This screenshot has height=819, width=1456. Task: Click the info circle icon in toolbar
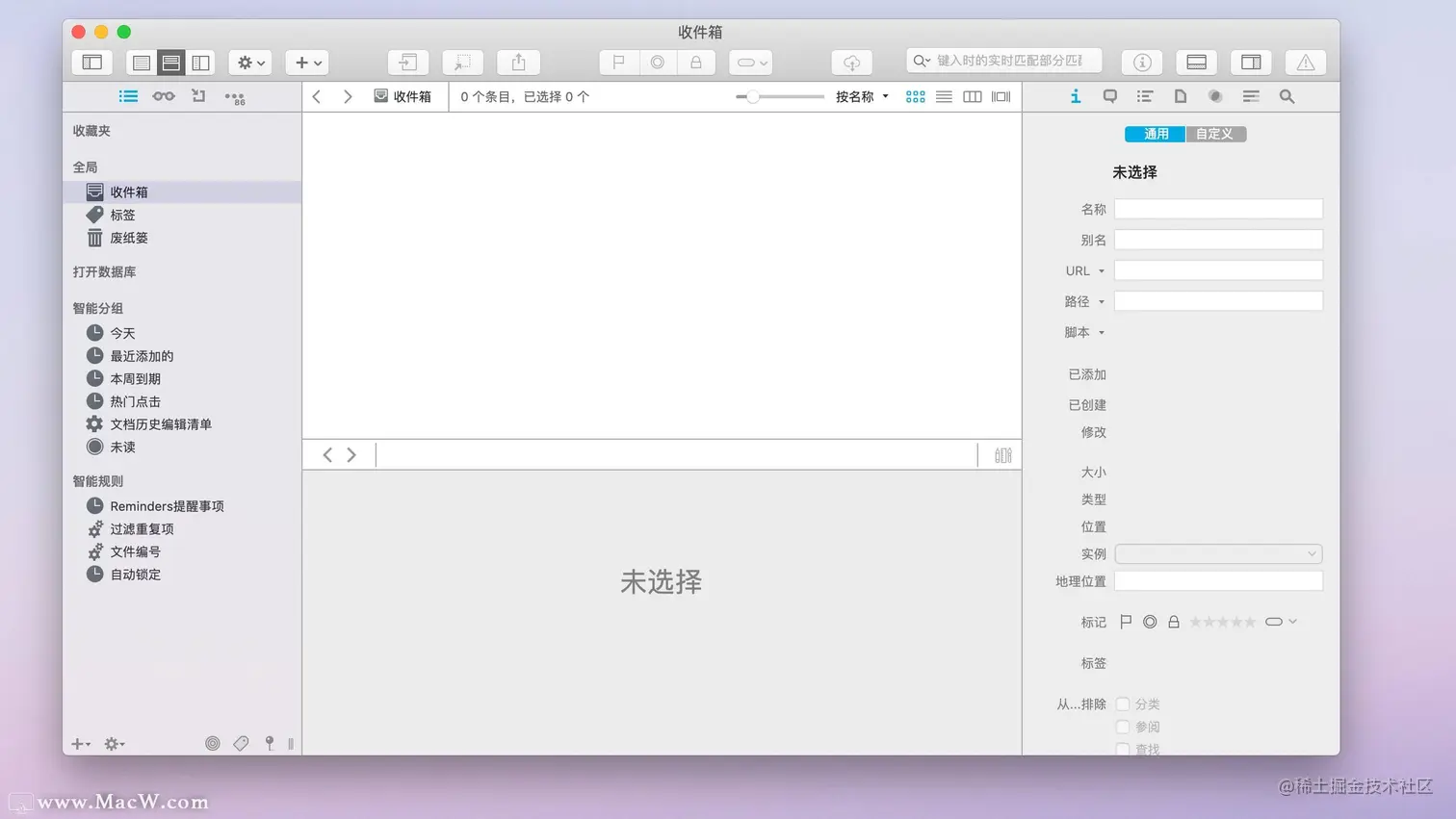pyautogui.click(x=1142, y=63)
